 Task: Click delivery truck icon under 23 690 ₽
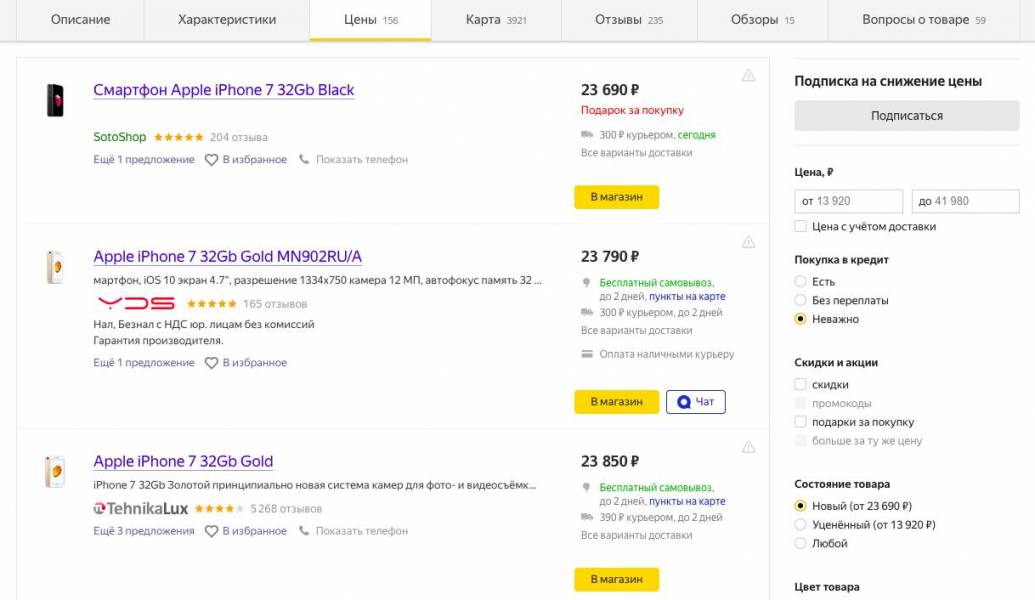click(587, 135)
